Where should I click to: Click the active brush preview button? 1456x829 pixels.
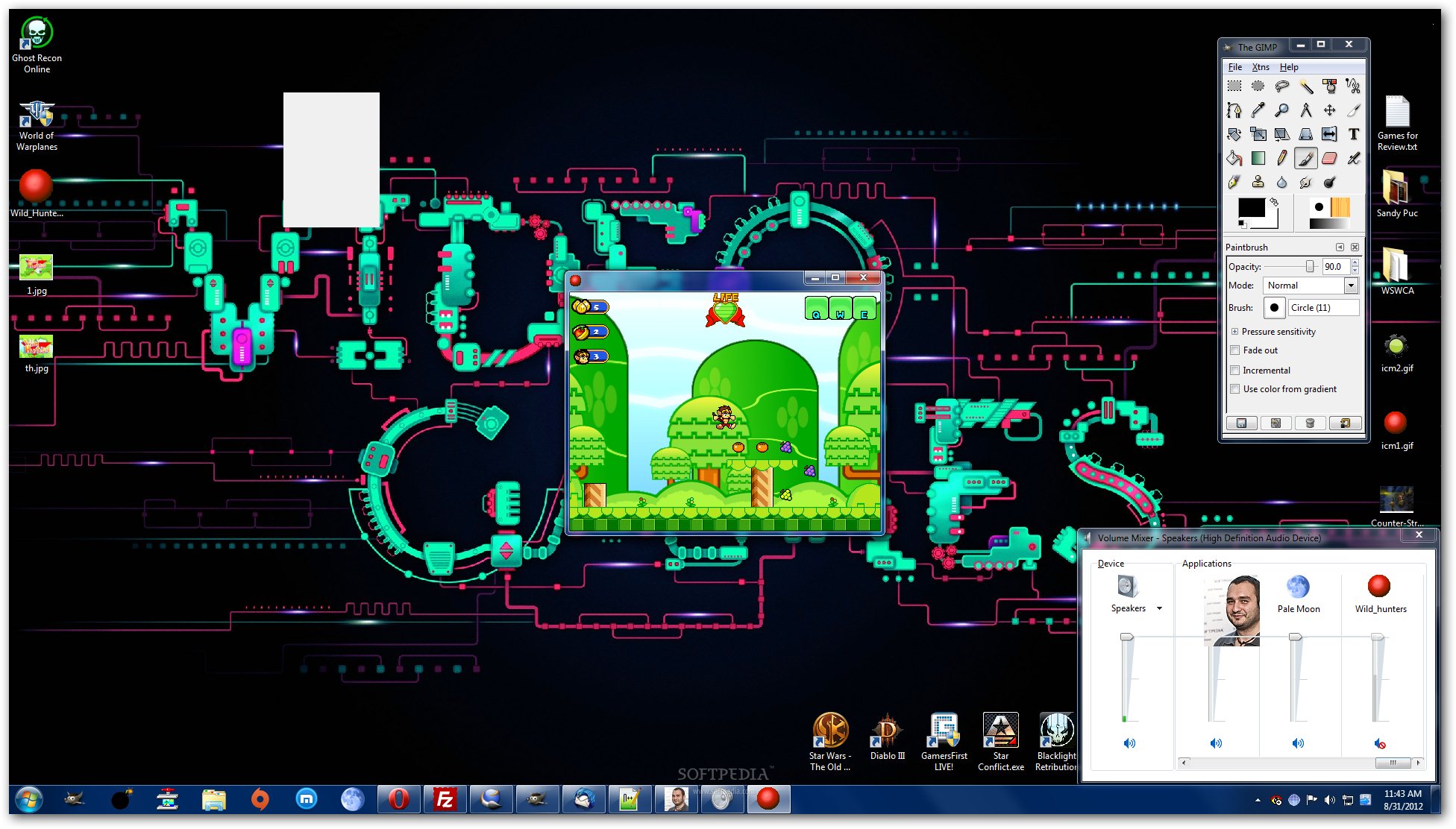click(x=1274, y=307)
